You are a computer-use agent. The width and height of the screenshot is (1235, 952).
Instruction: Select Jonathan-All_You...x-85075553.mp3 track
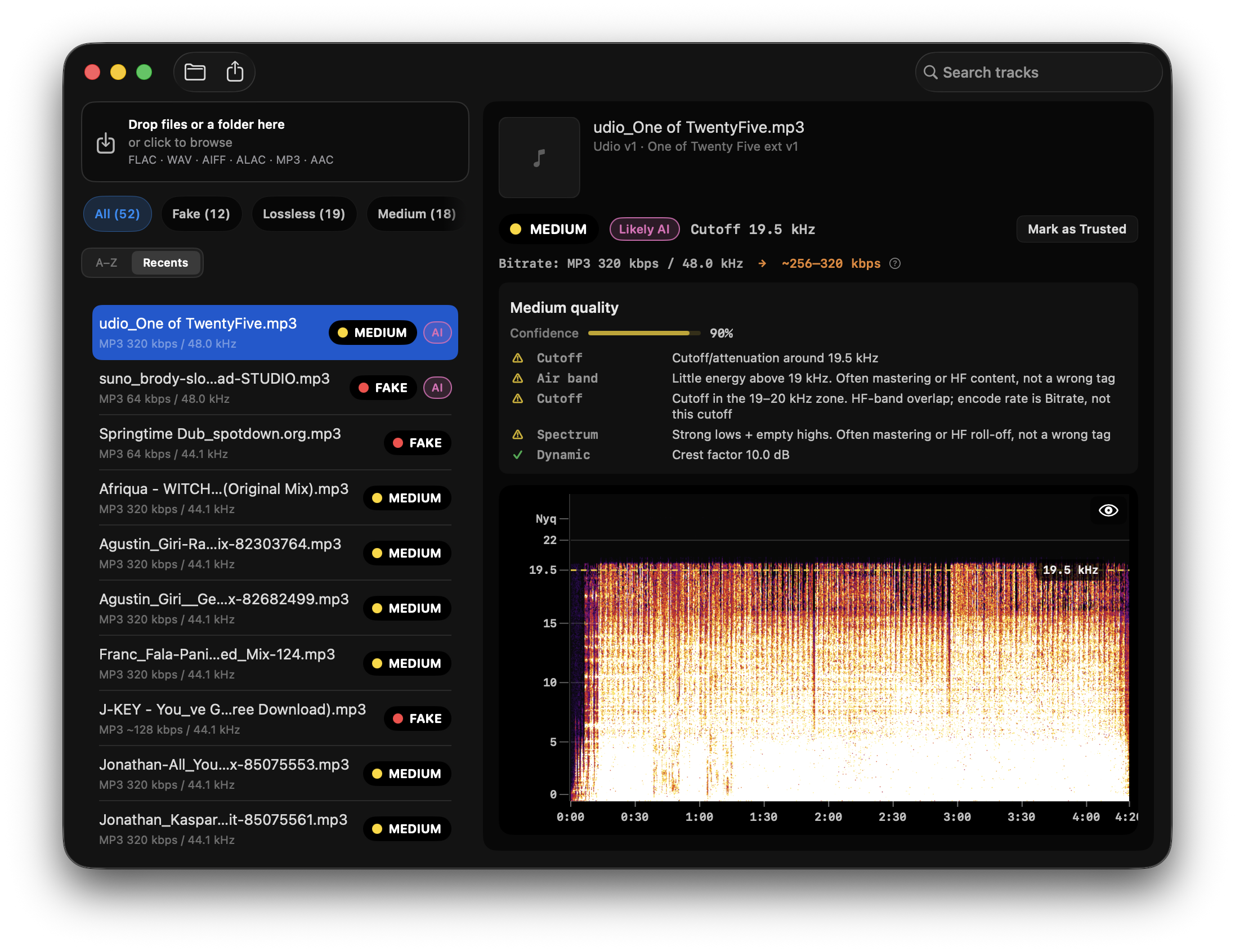[275, 773]
